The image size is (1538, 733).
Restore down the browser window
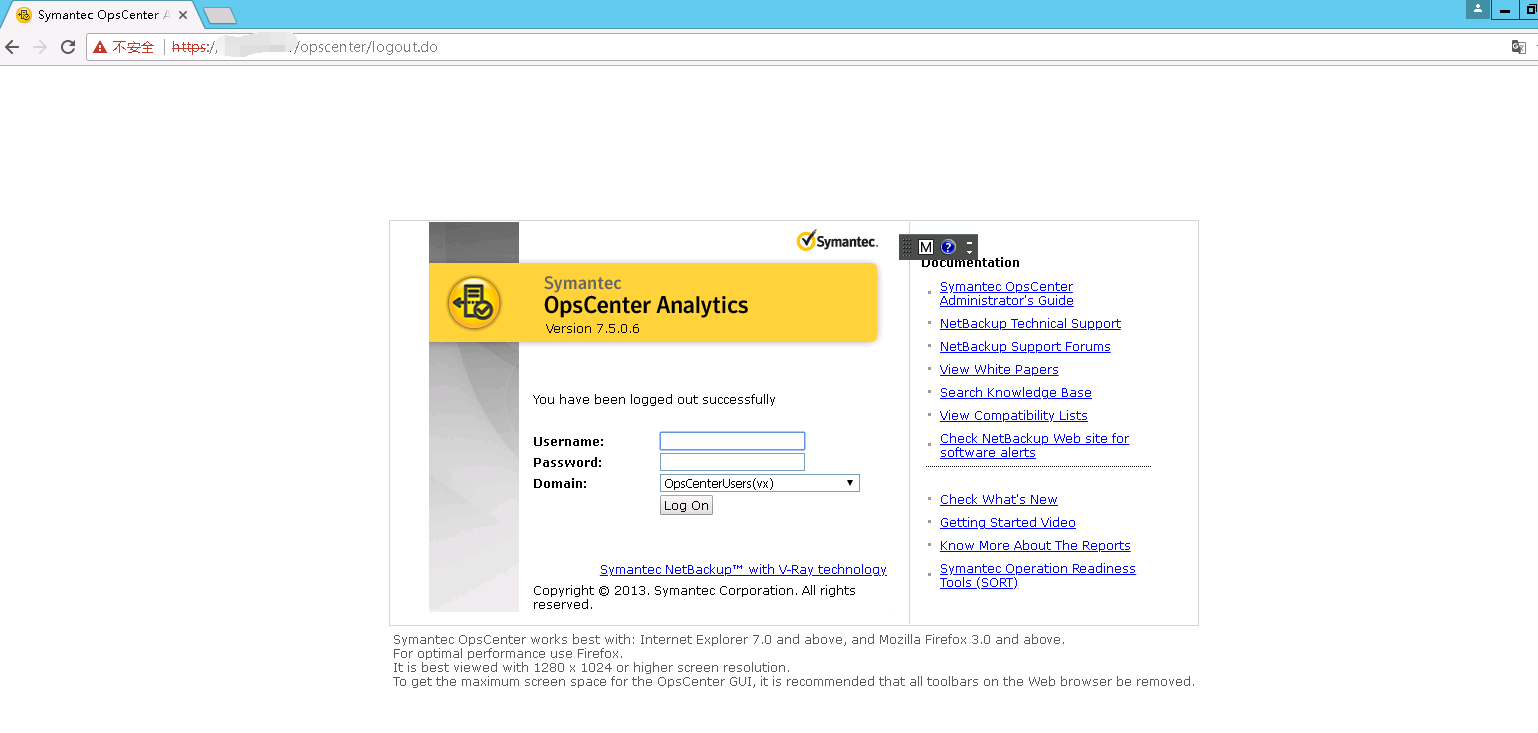pos(1530,10)
